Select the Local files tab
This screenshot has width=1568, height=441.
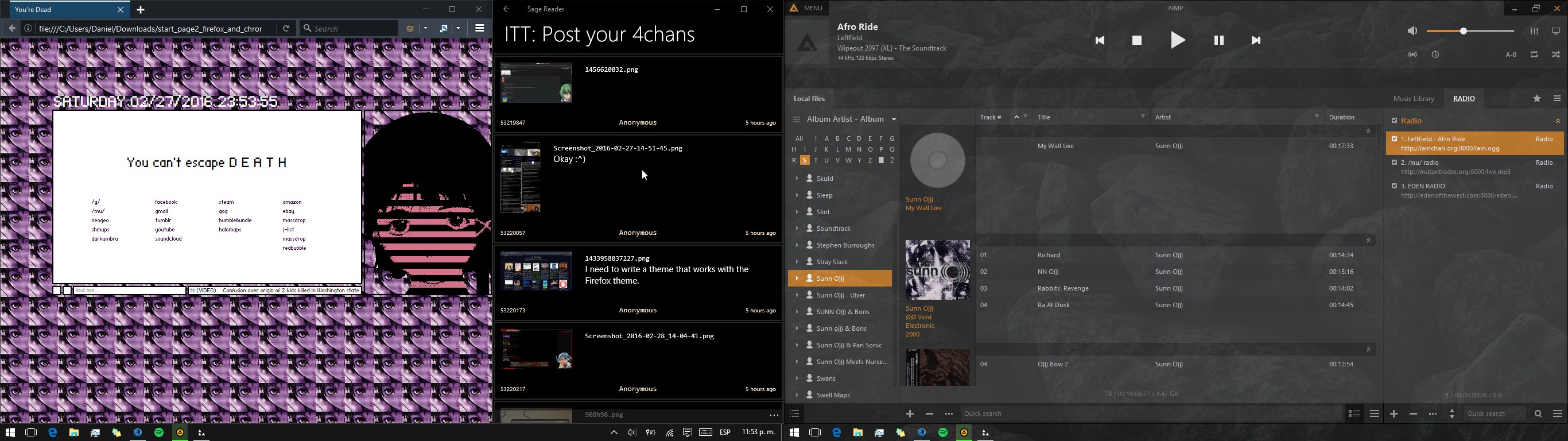[809, 99]
